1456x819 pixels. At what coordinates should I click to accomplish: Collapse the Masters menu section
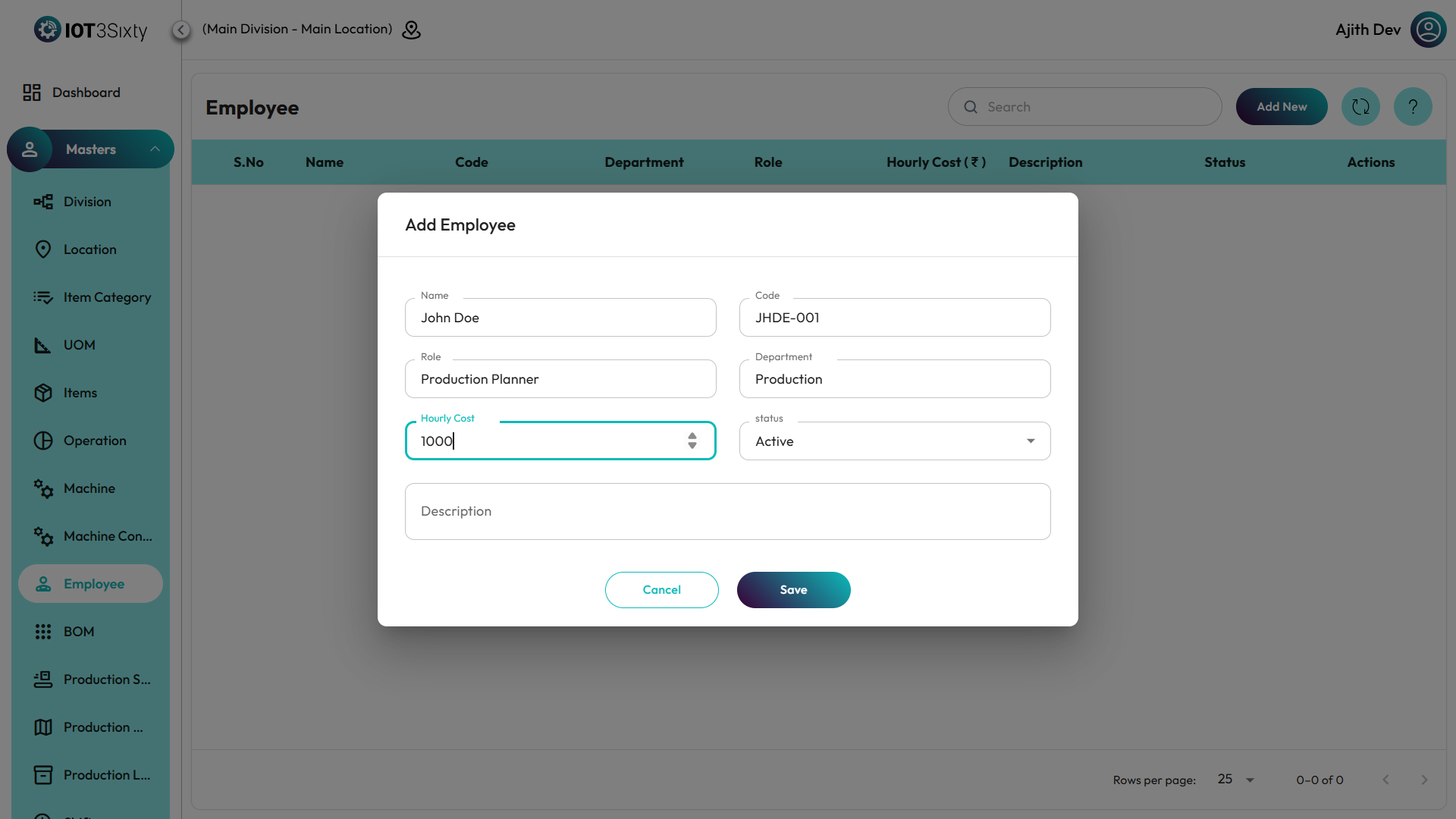155,149
